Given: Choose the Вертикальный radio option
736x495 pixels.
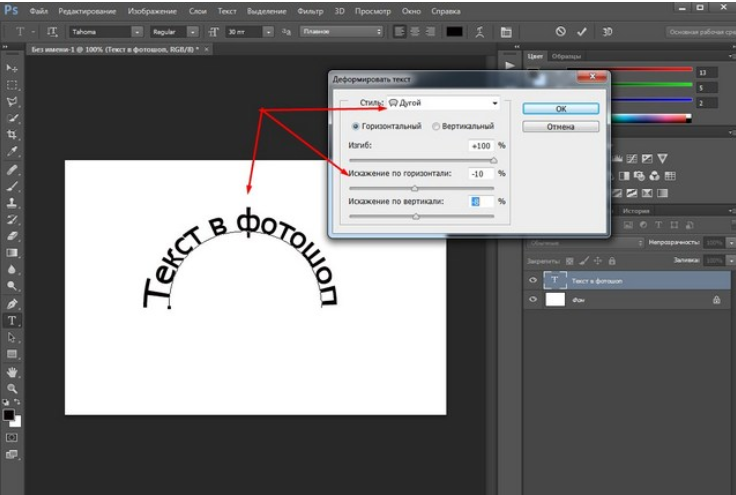Looking at the screenshot, I should (x=436, y=127).
